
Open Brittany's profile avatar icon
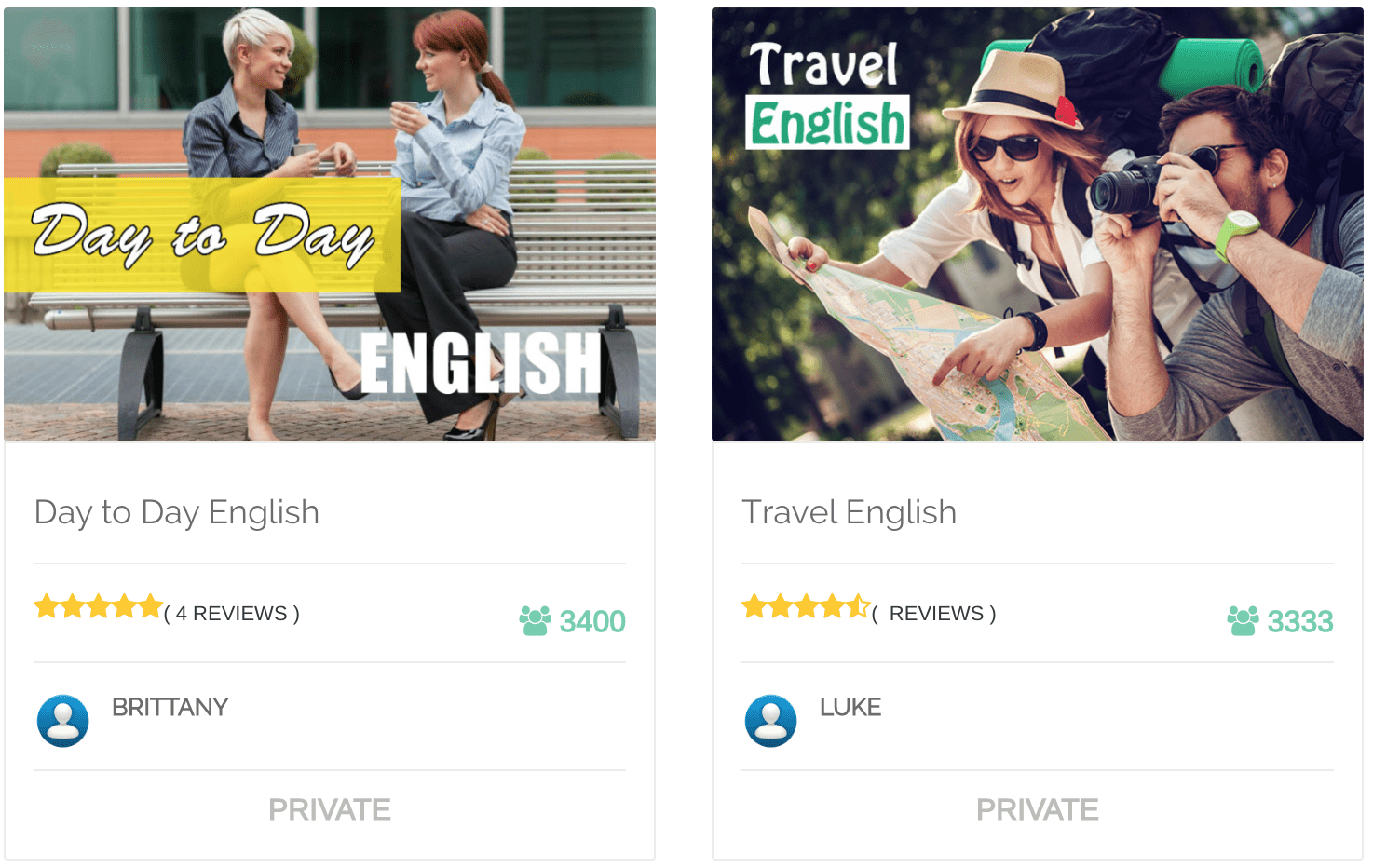62,721
